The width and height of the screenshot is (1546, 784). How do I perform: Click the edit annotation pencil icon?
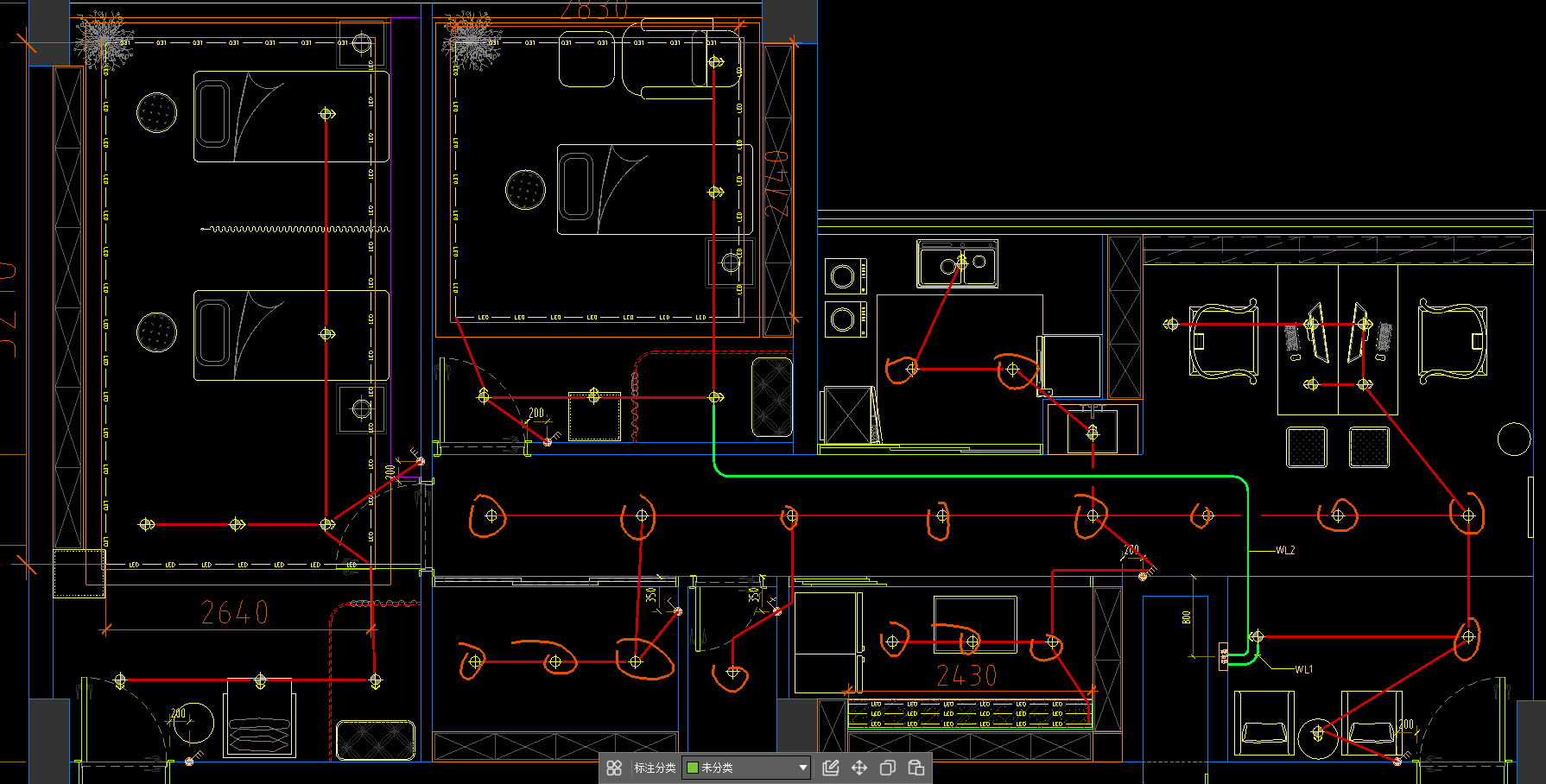[x=831, y=768]
